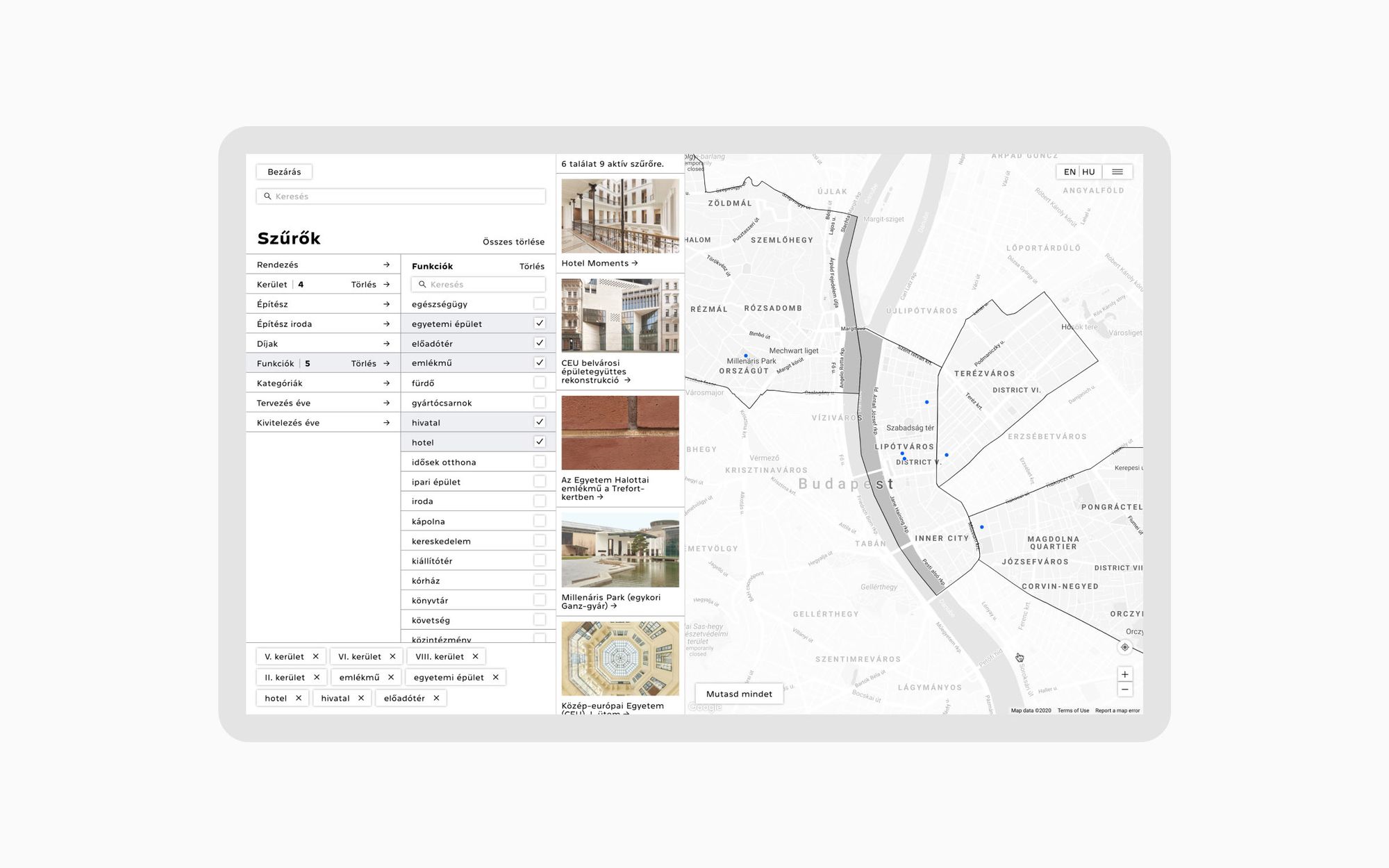Click the magnifier icon in the main search field
Viewport: 1389px width, 868px height.
tap(268, 196)
